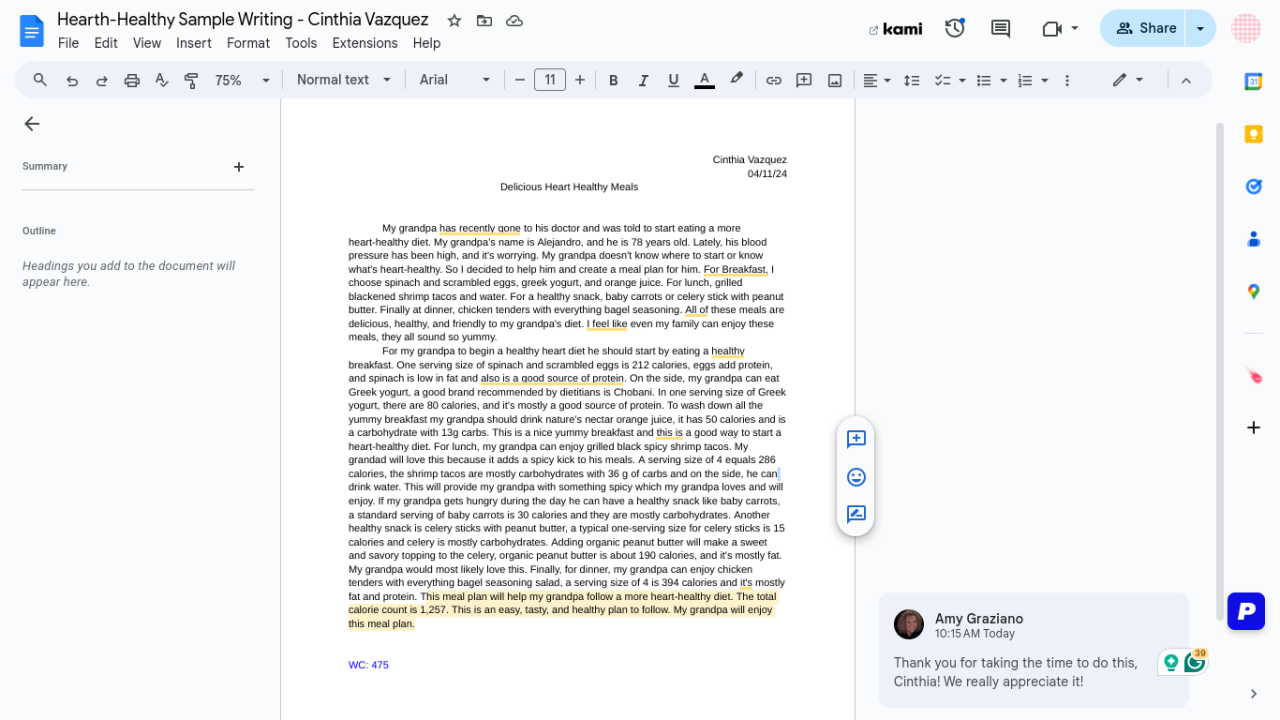Image resolution: width=1280 pixels, height=720 pixels.
Task: Open Amy Graziano's comment
Action: tap(1034, 649)
